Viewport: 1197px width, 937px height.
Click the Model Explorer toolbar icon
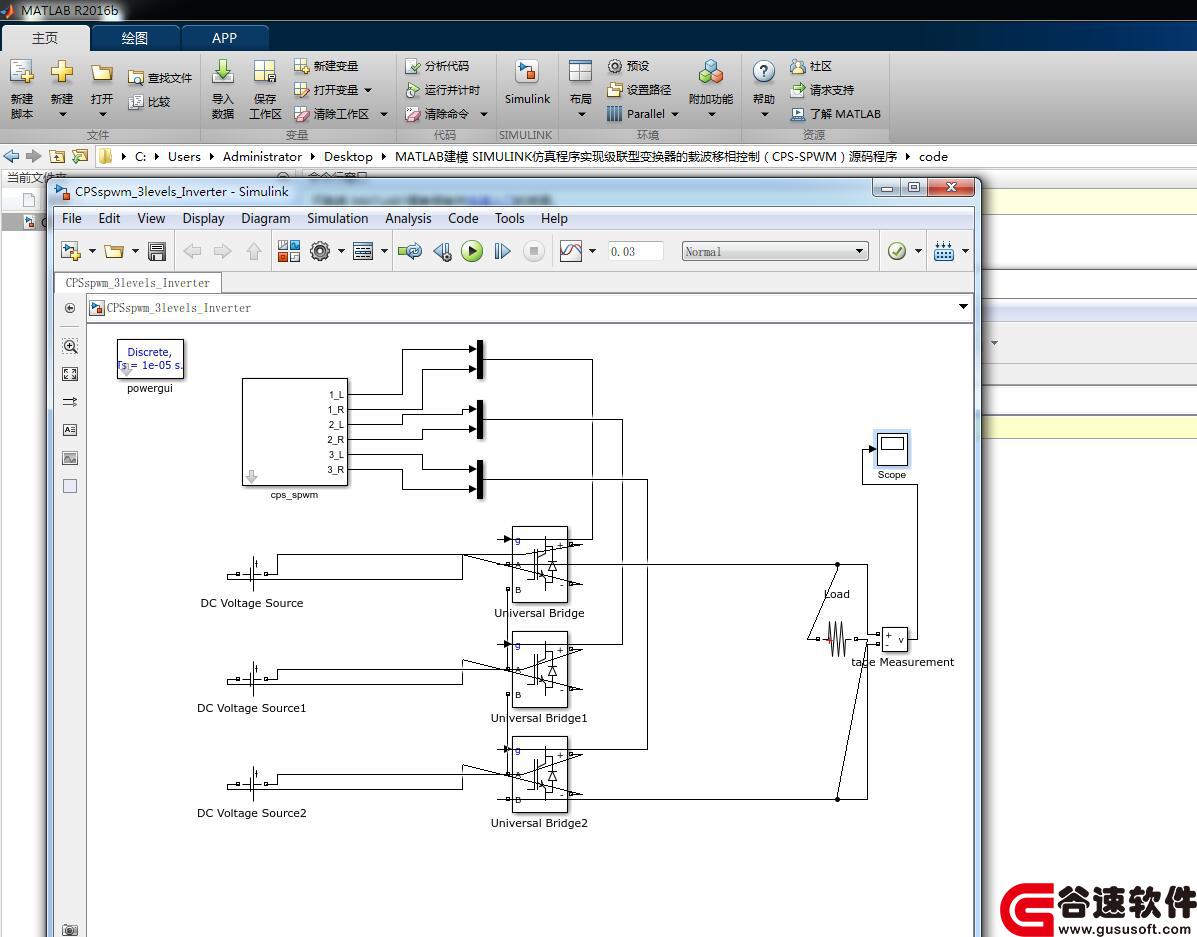tap(363, 251)
